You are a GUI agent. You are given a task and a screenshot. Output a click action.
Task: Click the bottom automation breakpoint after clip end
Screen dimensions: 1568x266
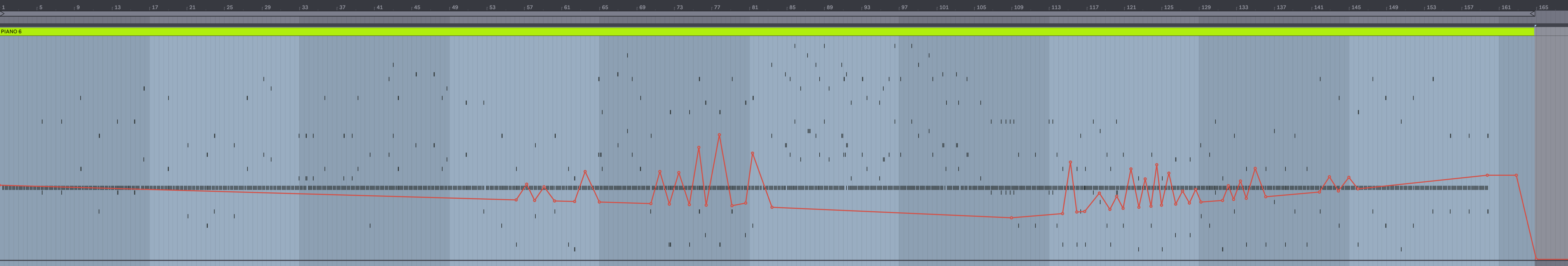point(1536,260)
